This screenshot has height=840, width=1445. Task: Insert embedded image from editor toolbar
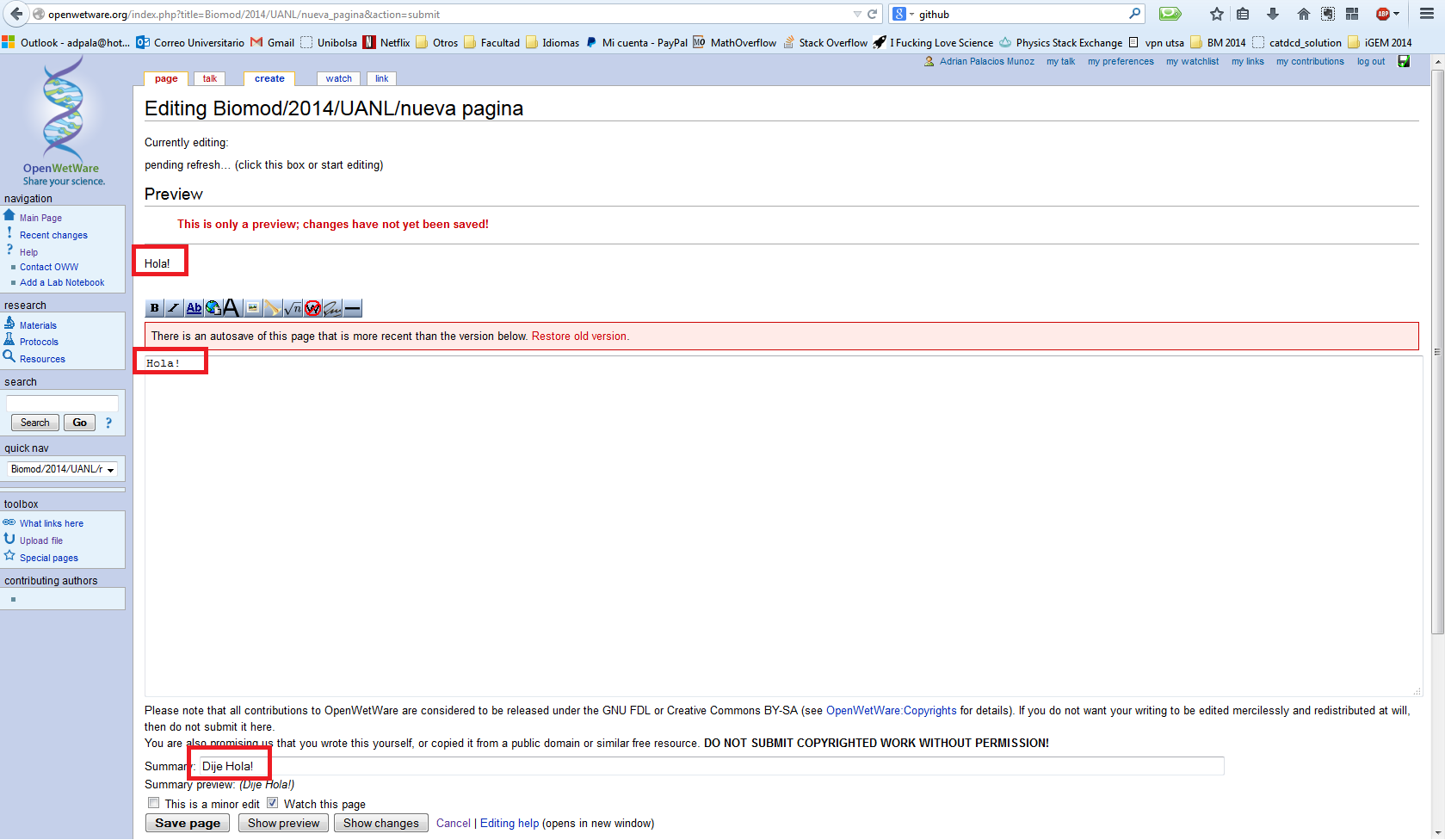pos(253,308)
